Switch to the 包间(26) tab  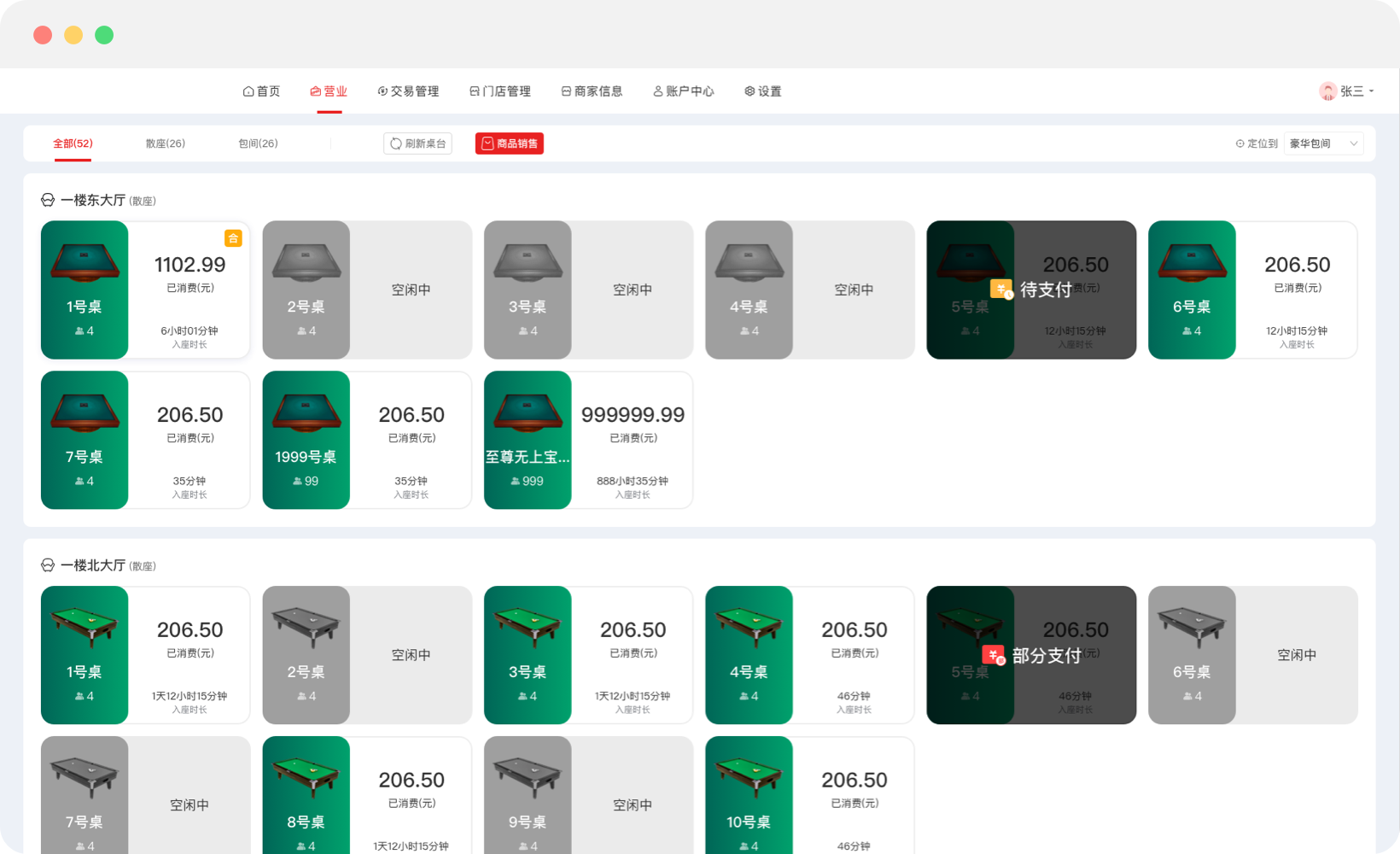coord(257,143)
